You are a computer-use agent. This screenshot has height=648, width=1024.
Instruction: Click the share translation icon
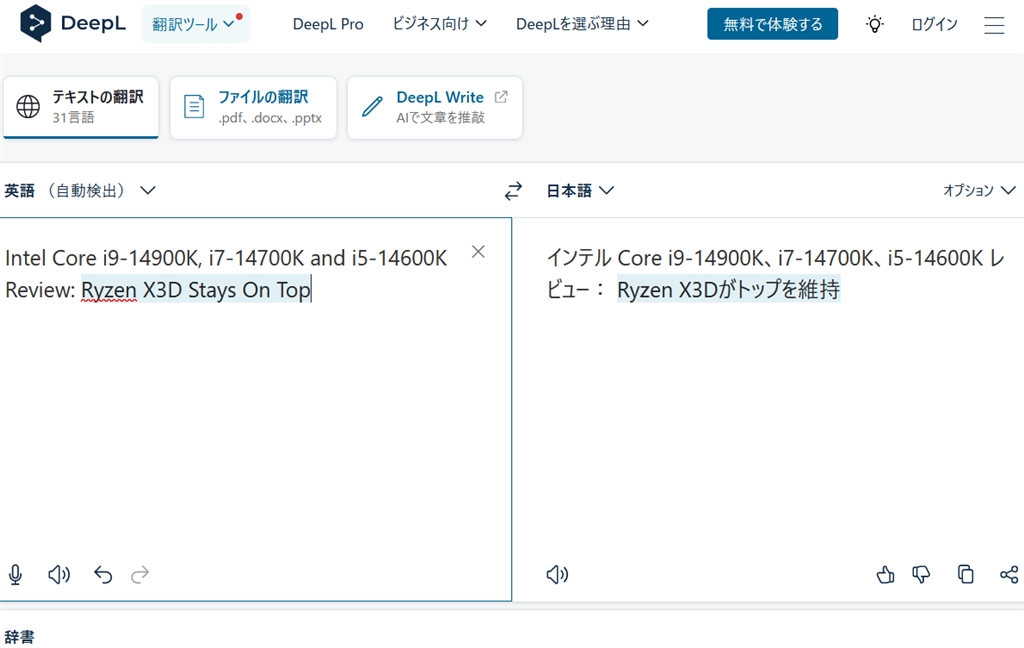tap(1009, 575)
